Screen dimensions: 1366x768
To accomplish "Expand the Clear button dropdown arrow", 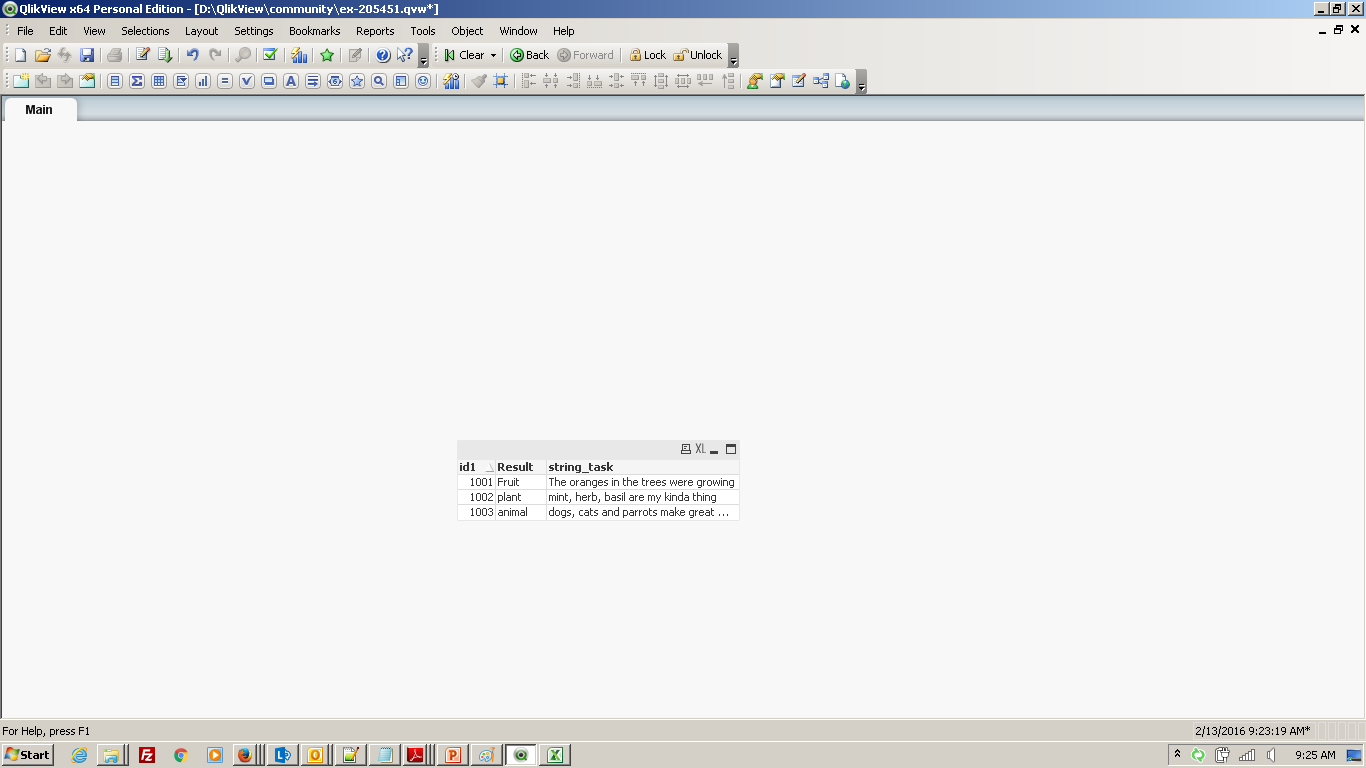I will click(493, 56).
